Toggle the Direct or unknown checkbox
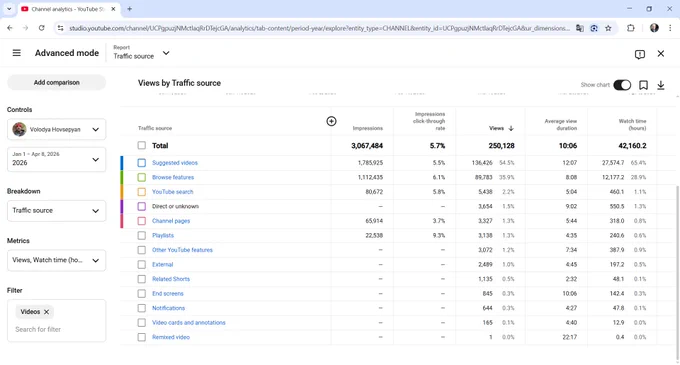 pyautogui.click(x=142, y=206)
